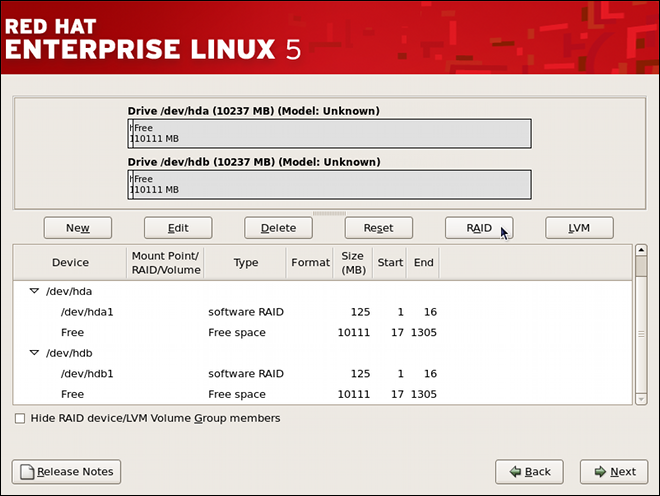Collapse the /dev/hda tree node

tap(34, 291)
